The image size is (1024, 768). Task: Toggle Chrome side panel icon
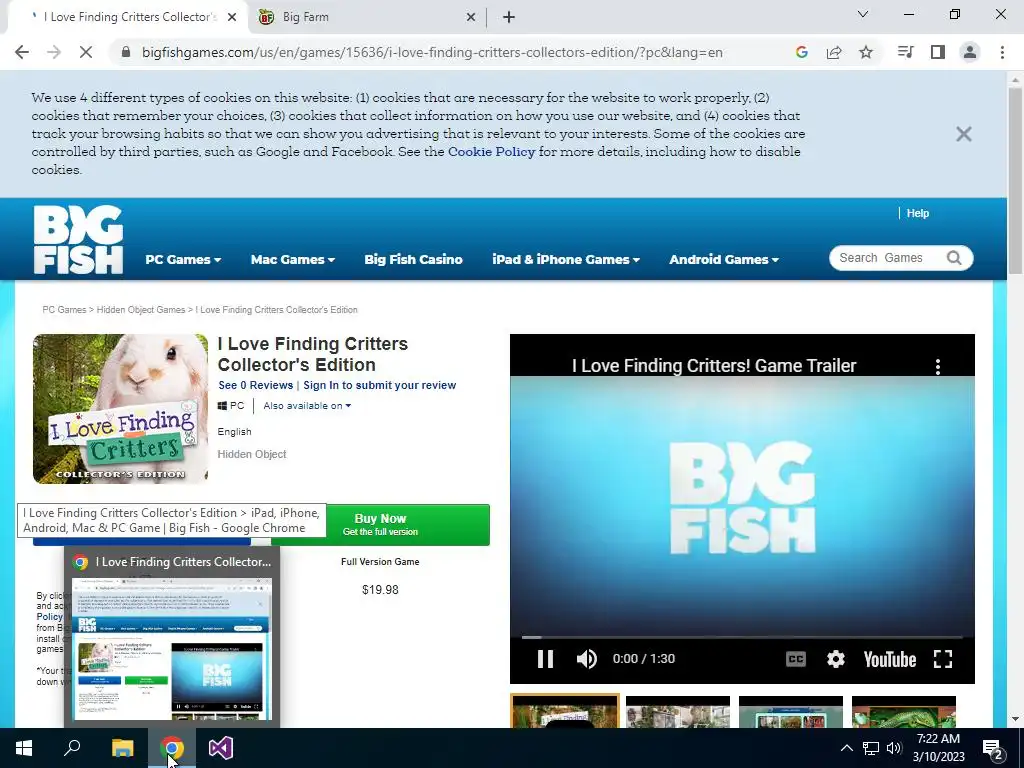[x=938, y=52]
